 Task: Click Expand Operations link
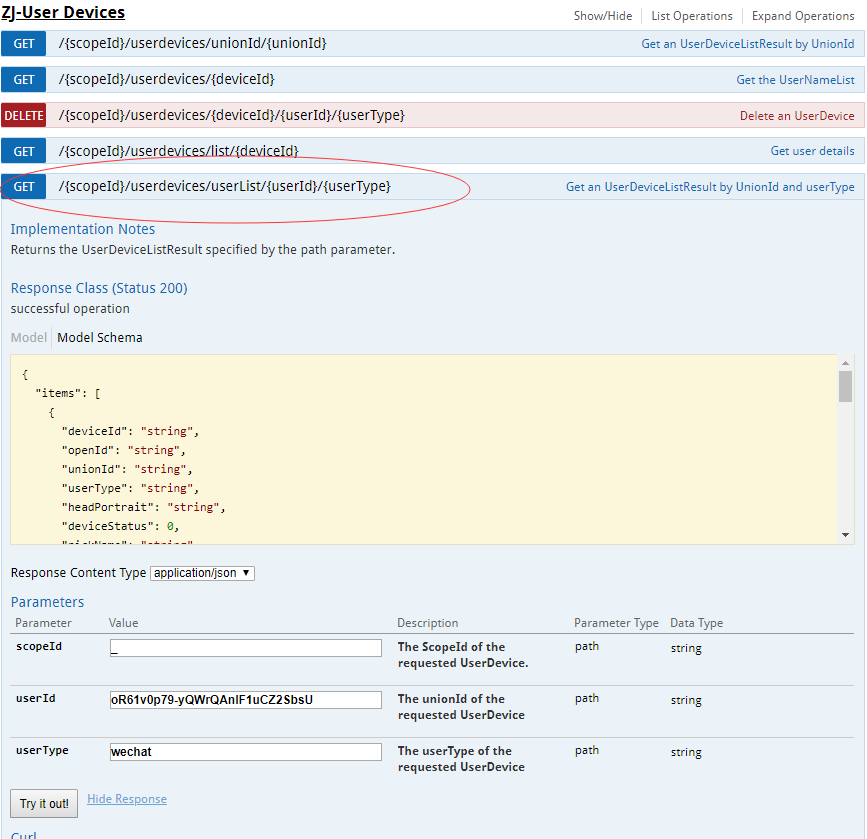click(x=803, y=16)
